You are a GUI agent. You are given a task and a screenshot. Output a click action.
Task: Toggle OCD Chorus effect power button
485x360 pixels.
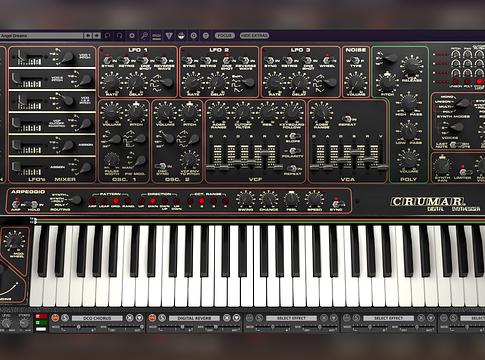pyautogui.click(x=55, y=318)
